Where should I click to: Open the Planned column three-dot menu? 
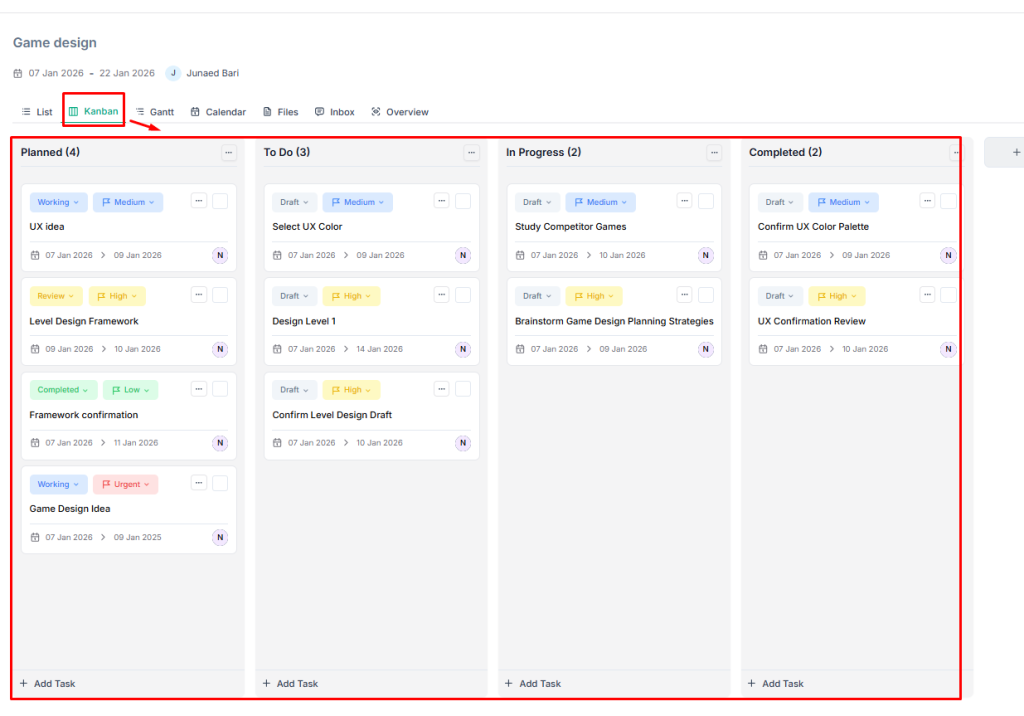229,153
